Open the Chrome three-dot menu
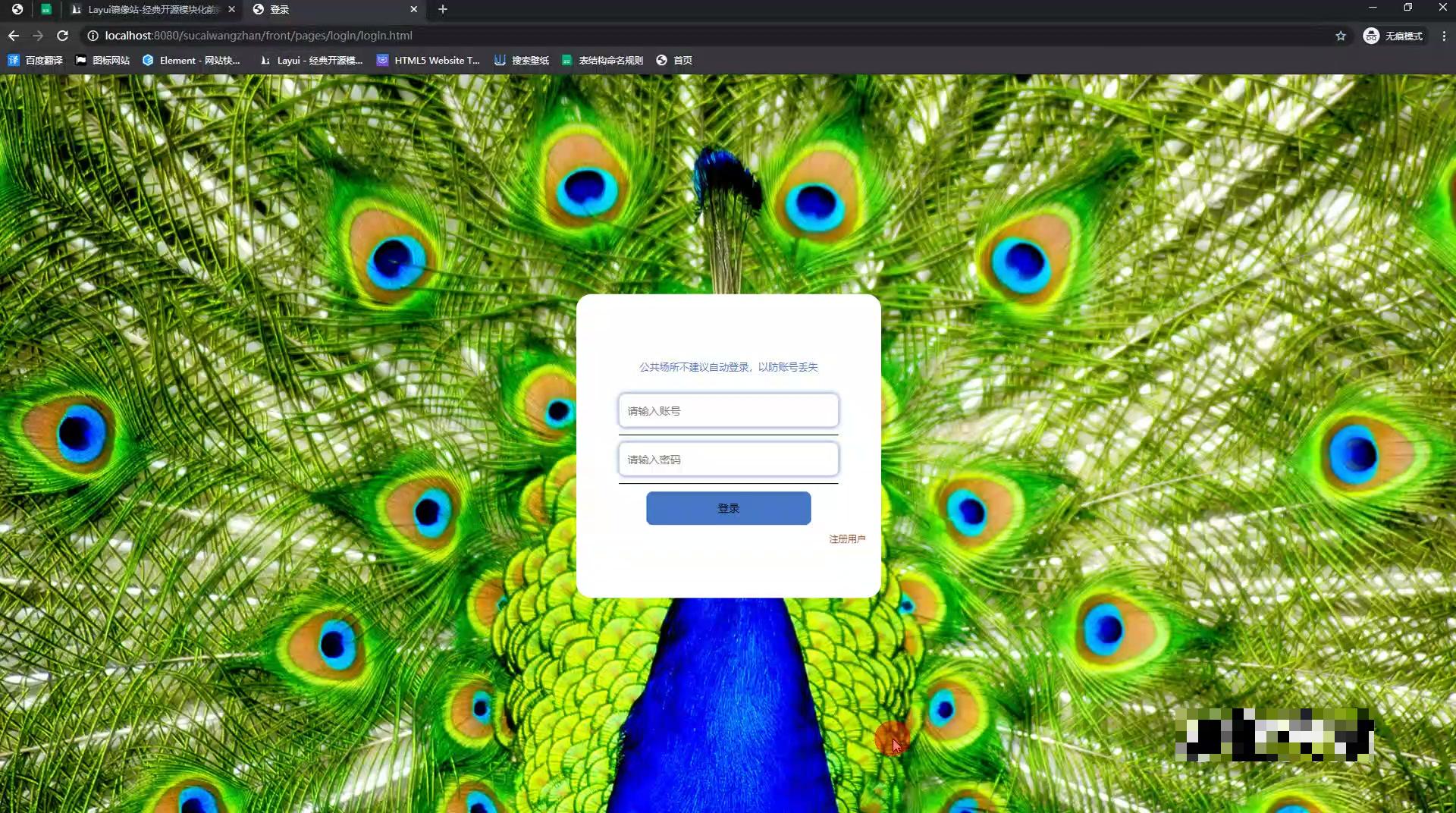1456x813 pixels. click(1444, 36)
